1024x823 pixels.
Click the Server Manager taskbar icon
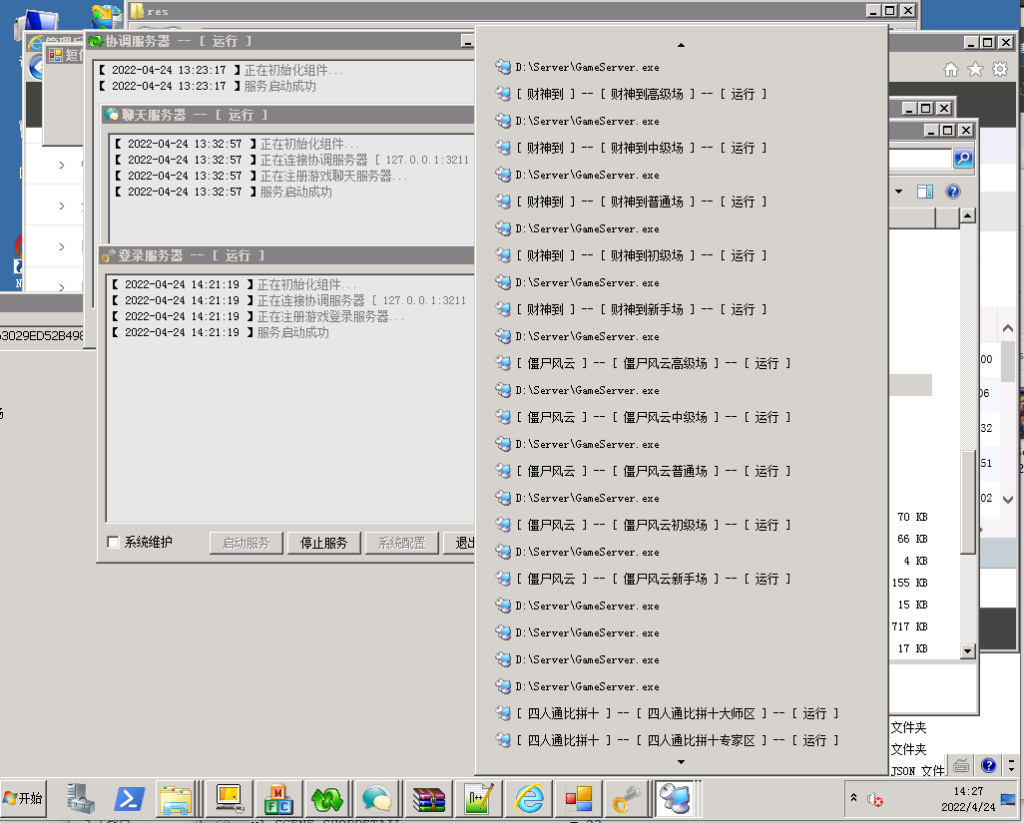point(81,798)
